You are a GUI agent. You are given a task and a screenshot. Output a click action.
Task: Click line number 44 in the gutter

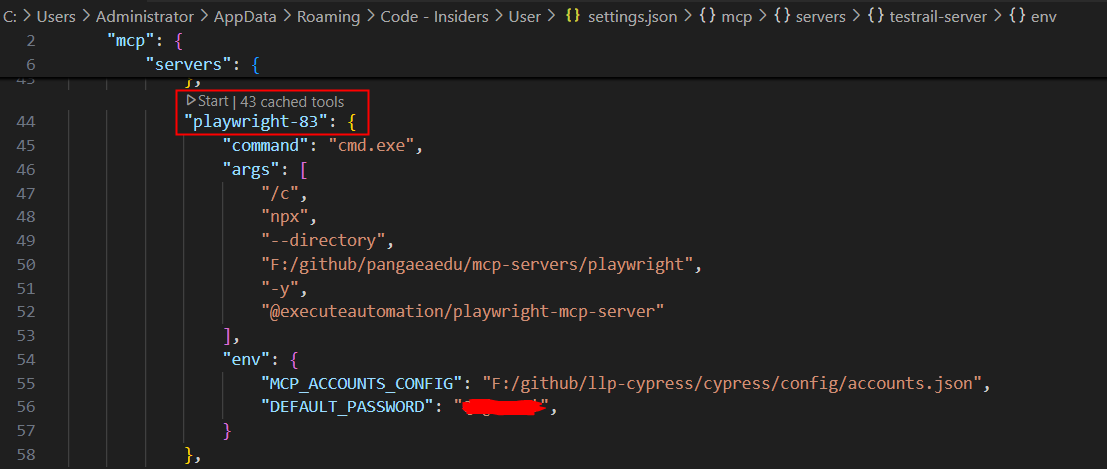[x=25, y=123]
